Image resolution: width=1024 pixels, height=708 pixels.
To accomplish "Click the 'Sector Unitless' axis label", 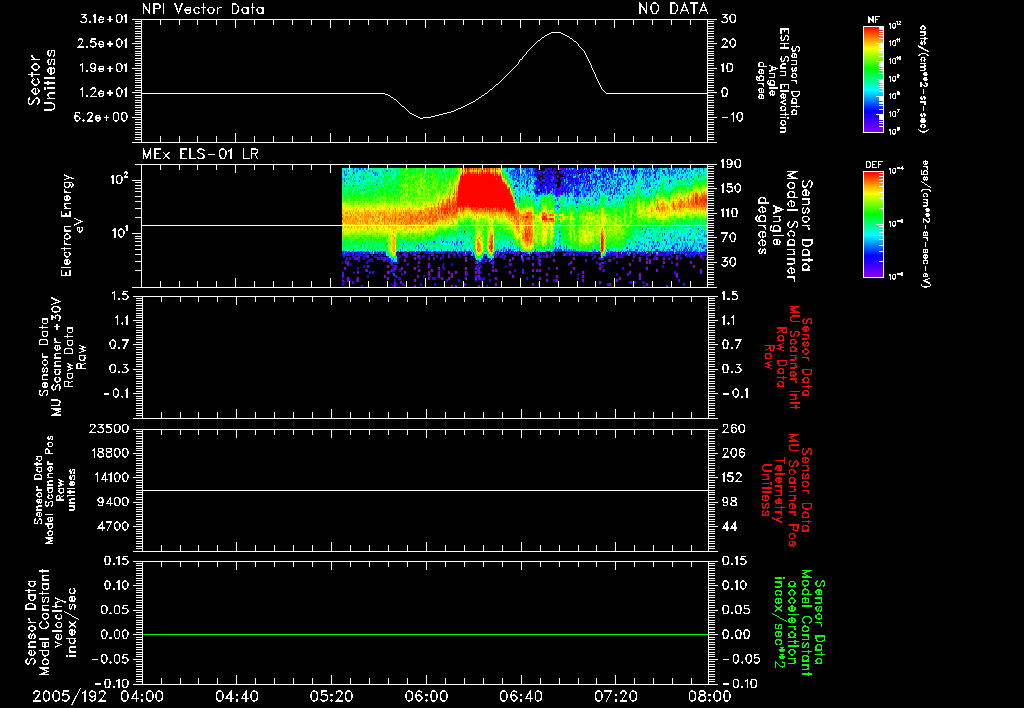I will [42, 80].
